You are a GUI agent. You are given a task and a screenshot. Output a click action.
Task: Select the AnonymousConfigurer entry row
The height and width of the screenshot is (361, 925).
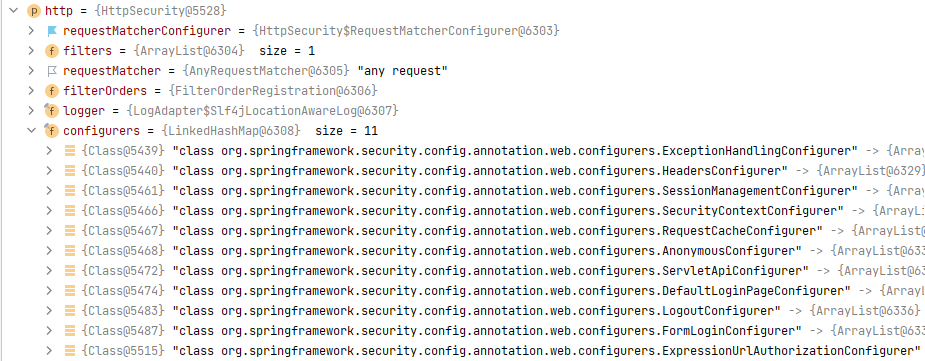[462, 251]
